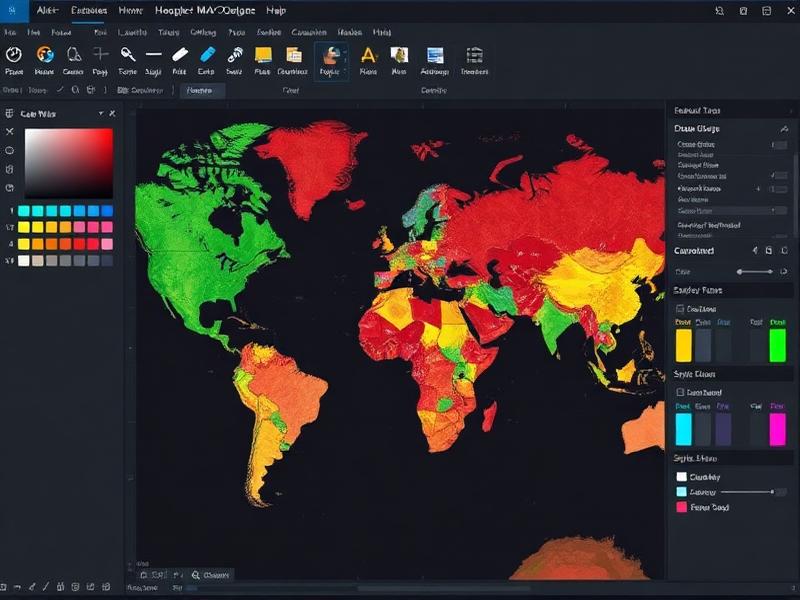Switch to the underlined second title-row tab

(89, 11)
